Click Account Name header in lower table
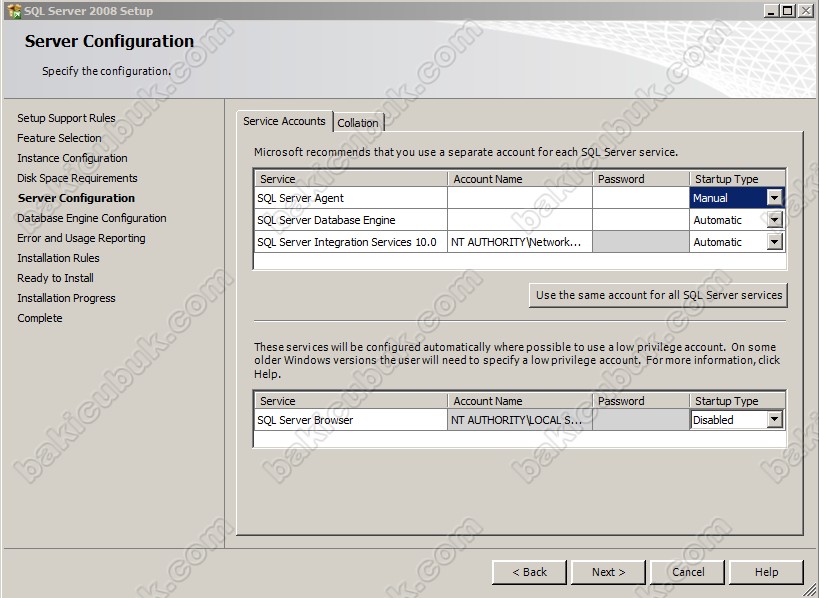The height and width of the screenshot is (598, 819). 520,401
